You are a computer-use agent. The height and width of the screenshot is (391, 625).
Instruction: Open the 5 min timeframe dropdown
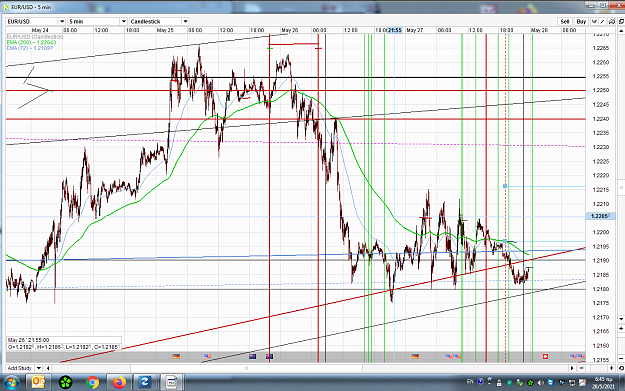tap(123, 22)
